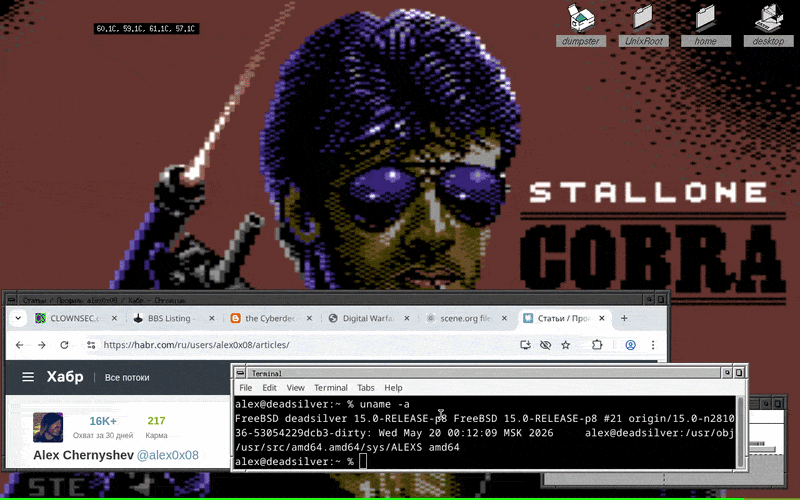Screen dimensions: 800x500
Task: Go back in Chromium history
Action: (19, 345)
